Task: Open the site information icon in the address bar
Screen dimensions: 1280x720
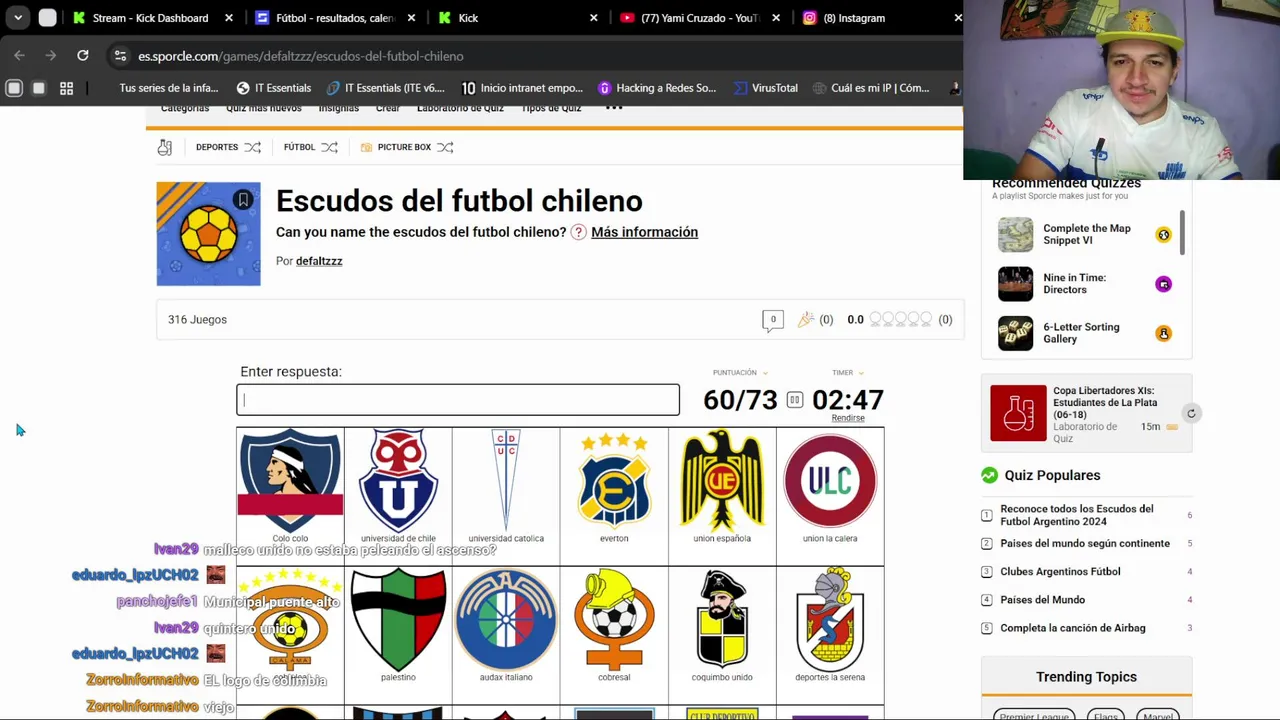Action: [x=120, y=56]
